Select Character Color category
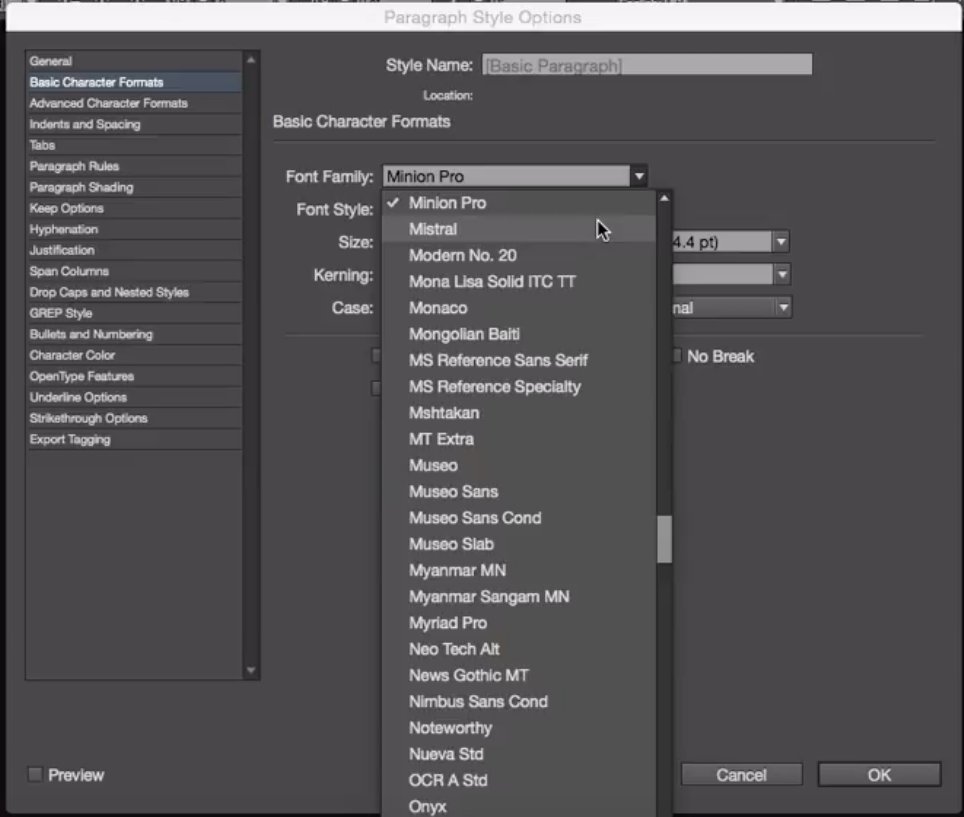Screen dimensions: 964x817 (134, 355)
